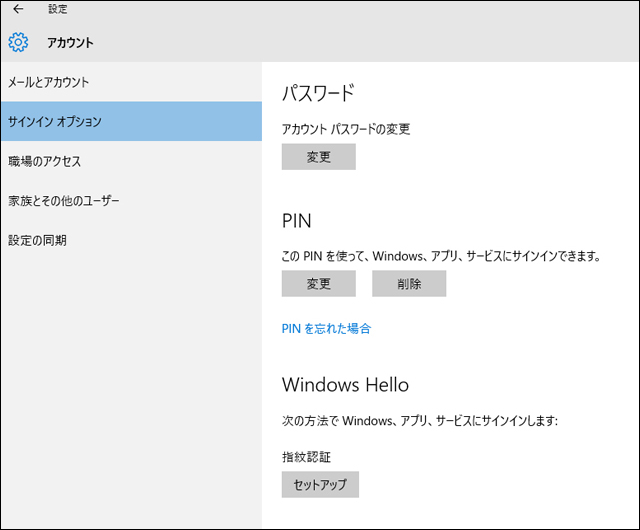Click the この PIN を使って description text
This screenshot has height=530, width=640.
pyautogui.click(x=440, y=256)
